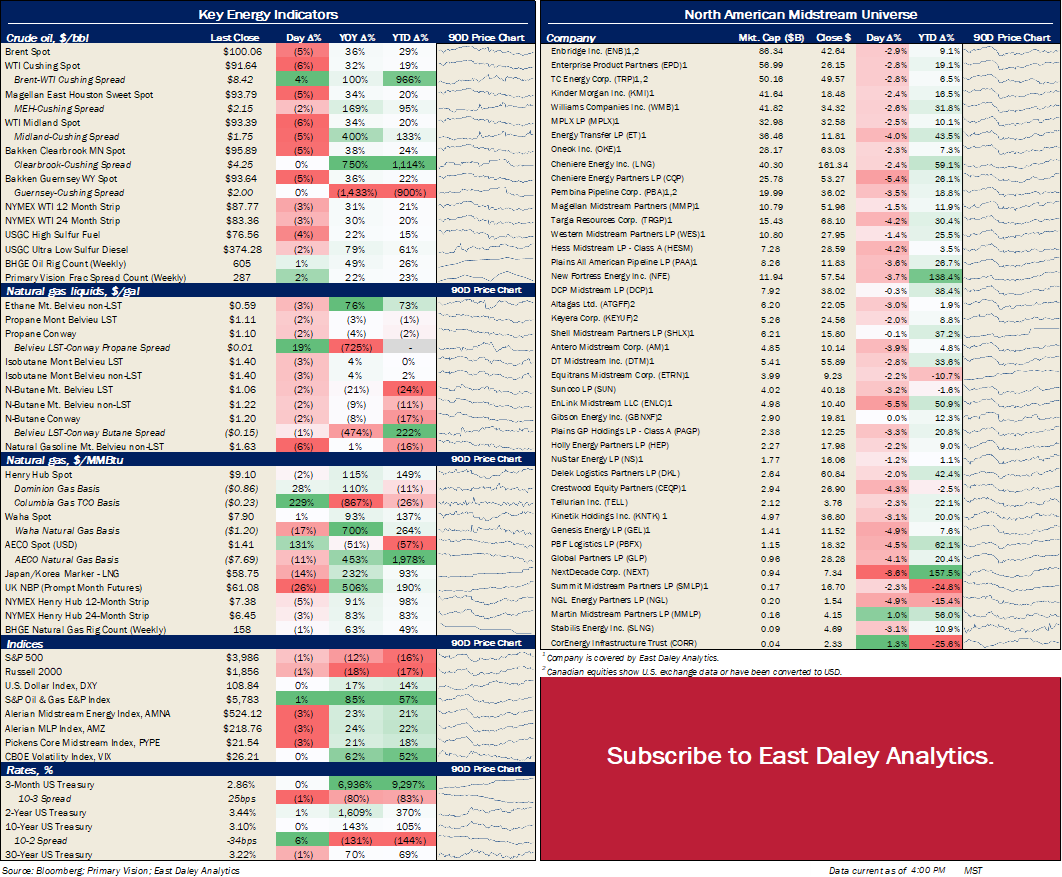
Task: Select the Japan/Korea Marker - LNG label
Action: tap(62, 574)
